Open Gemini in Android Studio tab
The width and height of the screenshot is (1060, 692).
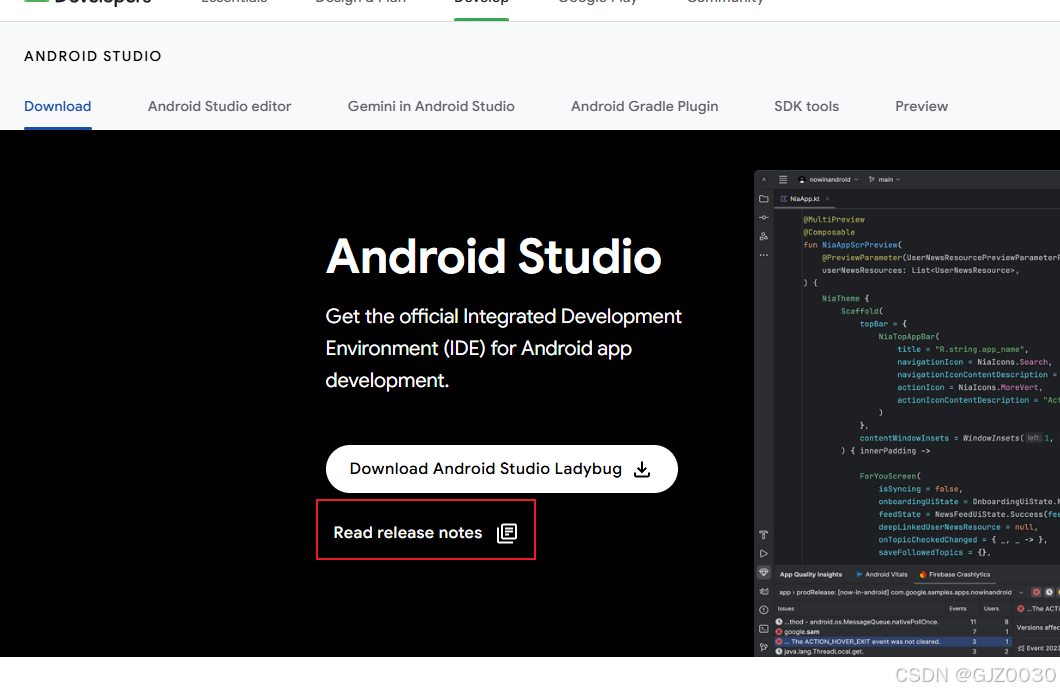[431, 106]
